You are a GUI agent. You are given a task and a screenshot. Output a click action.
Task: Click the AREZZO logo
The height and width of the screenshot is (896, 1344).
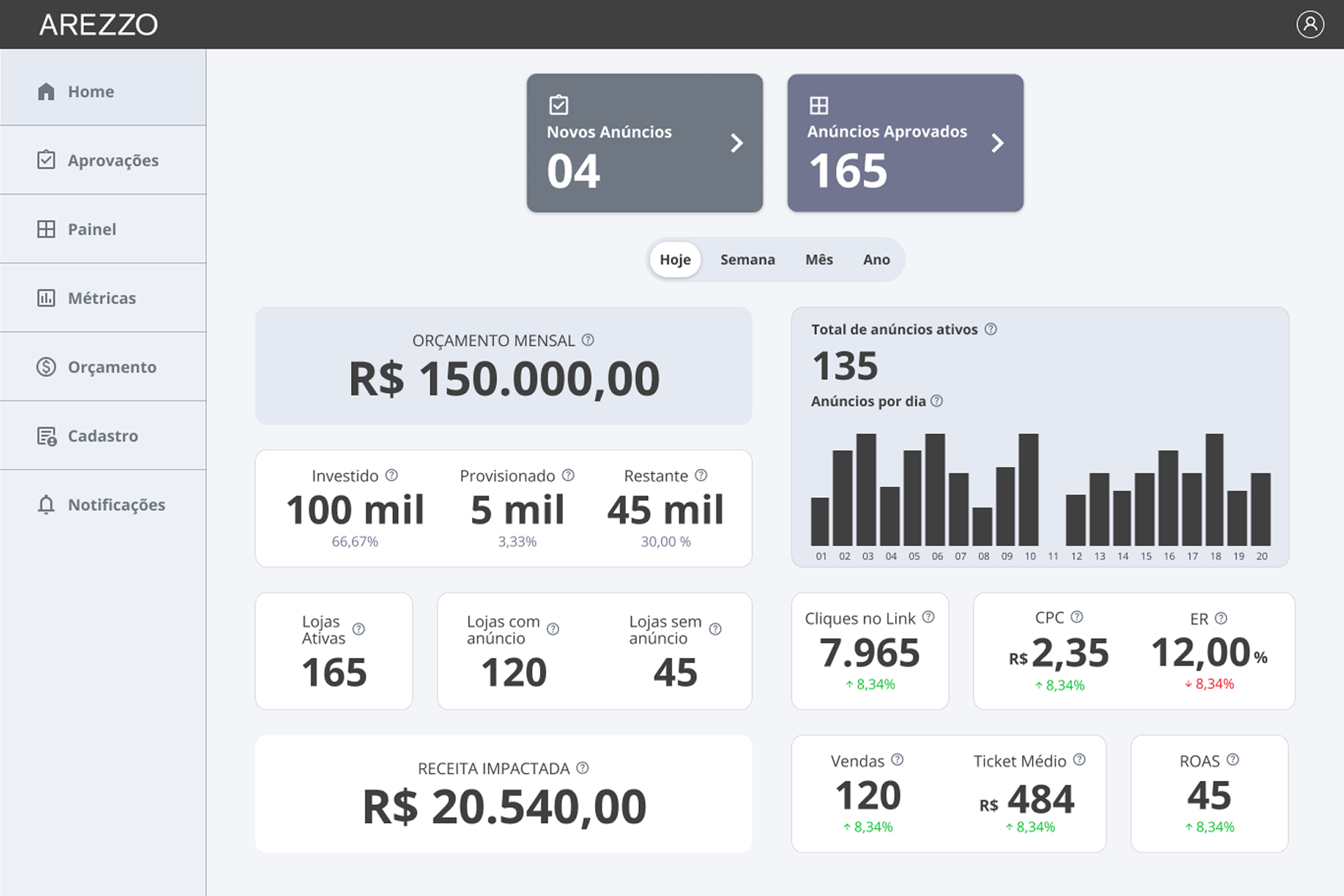coord(98,25)
